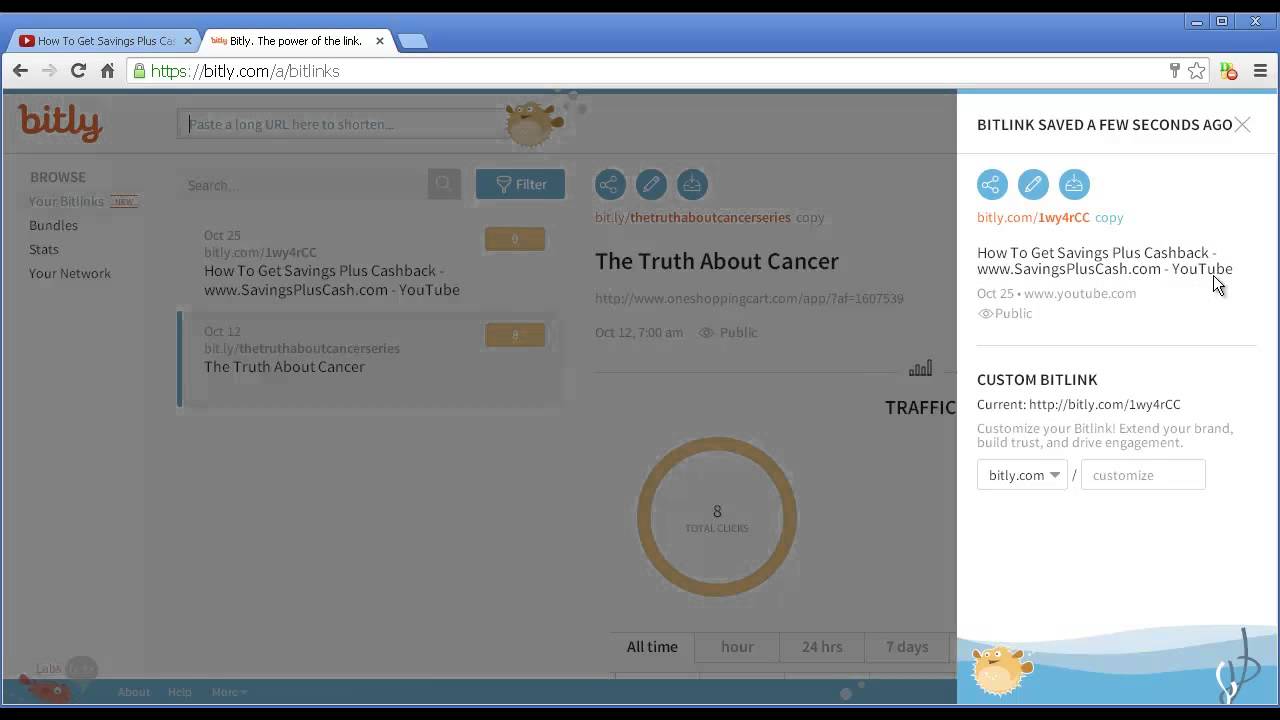Click the 8 total clicks donut chart
The height and width of the screenshot is (720, 1280).
coord(717,517)
